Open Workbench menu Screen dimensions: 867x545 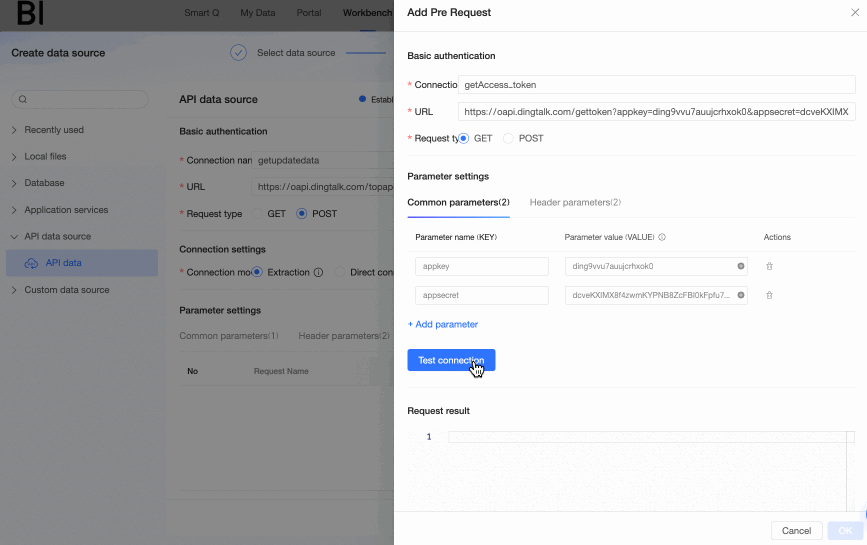pos(368,13)
